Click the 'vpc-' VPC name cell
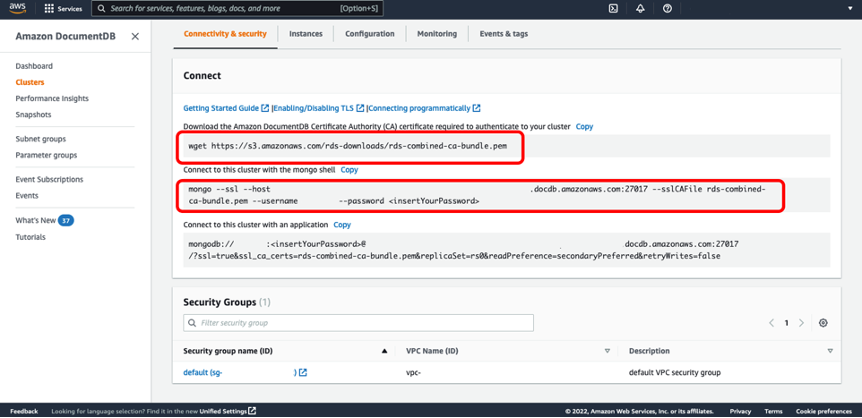The height and width of the screenshot is (418, 862). 413,372
